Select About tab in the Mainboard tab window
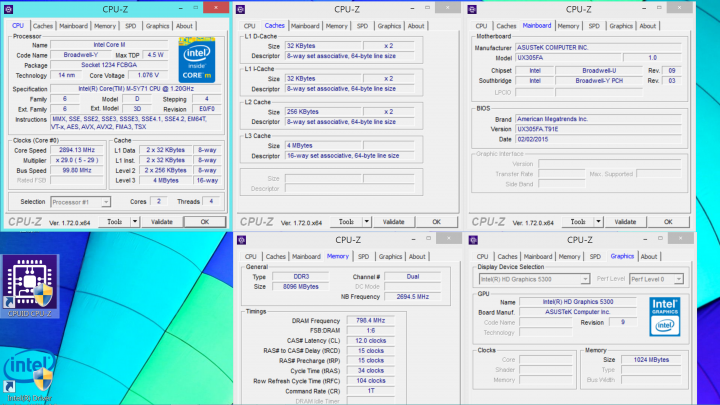720x405 pixels. (x=647, y=26)
